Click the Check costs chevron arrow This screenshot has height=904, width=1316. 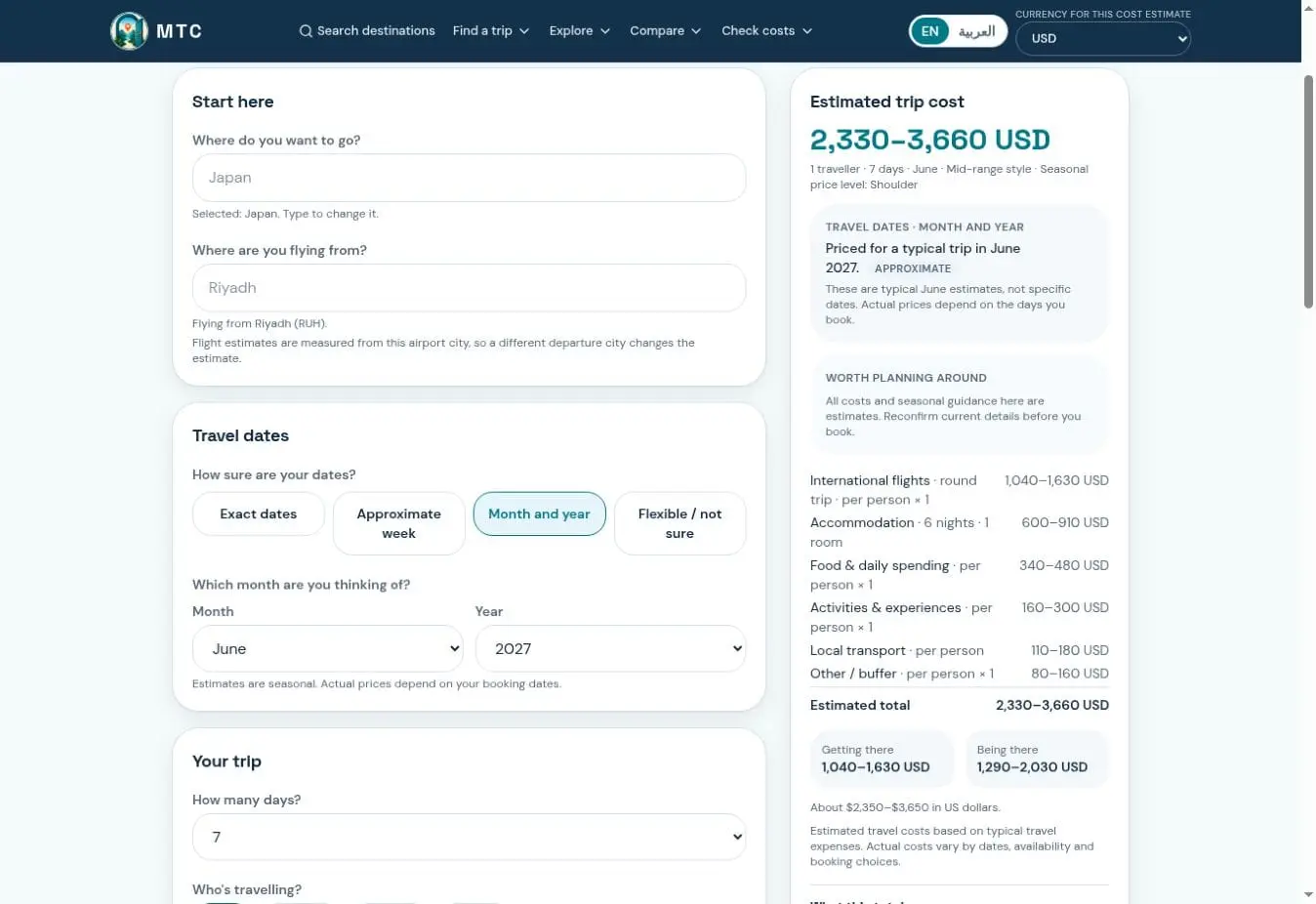click(x=807, y=31)
